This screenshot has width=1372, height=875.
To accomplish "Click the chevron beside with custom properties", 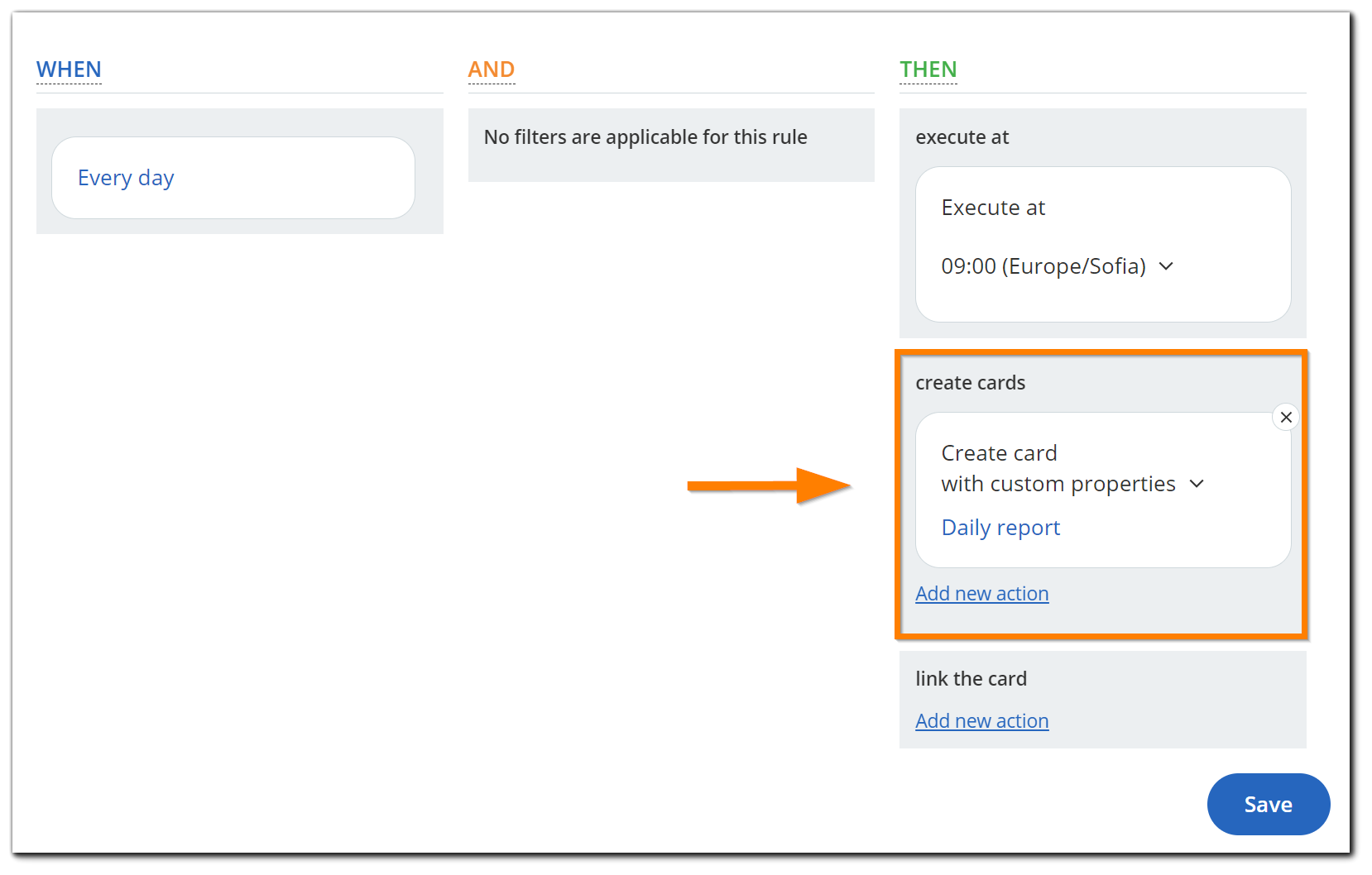I will tap(1197, 484).
